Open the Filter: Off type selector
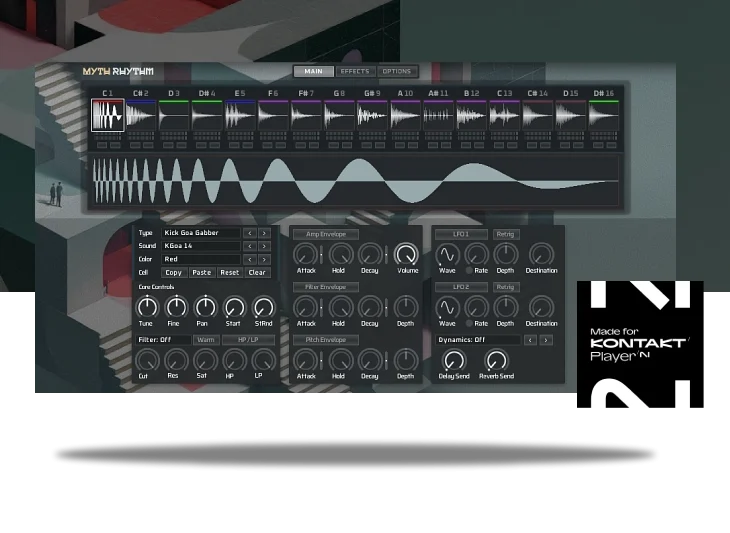The width and height of the screenshot is (730, 533). 161,340
